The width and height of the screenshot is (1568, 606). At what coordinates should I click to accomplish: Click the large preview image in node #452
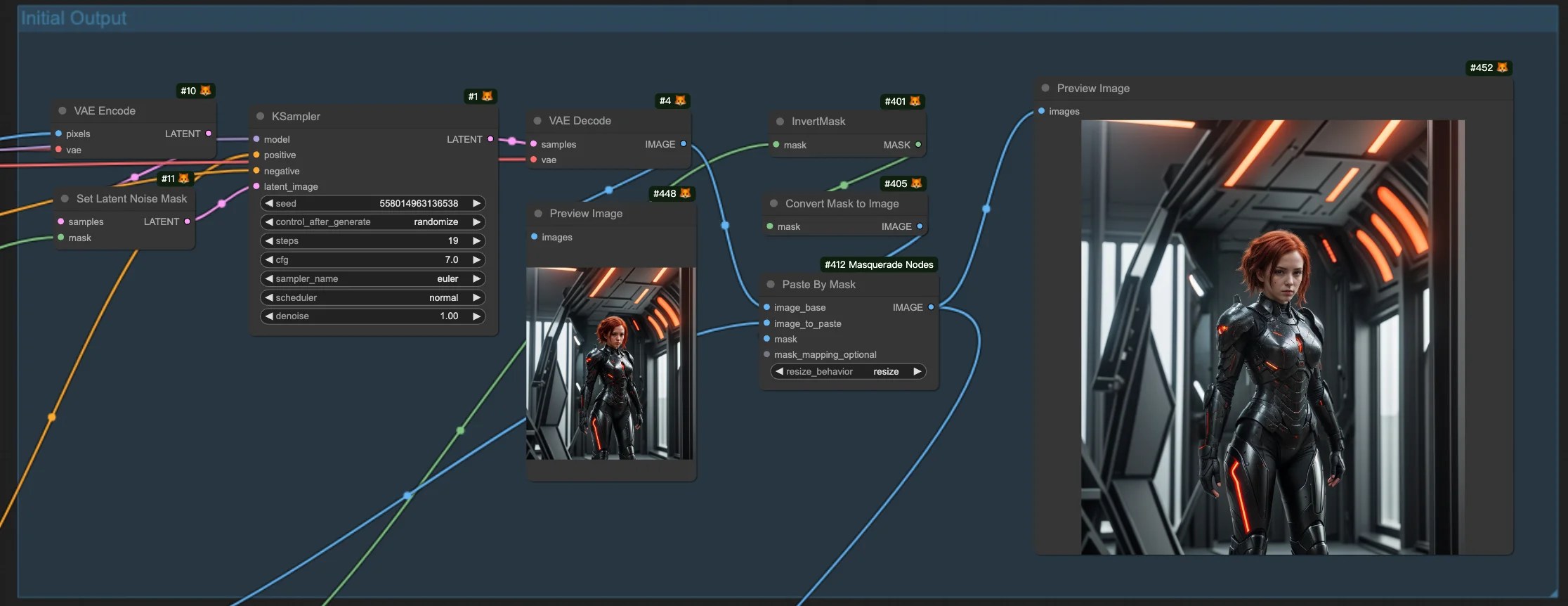pos(1272,337)
